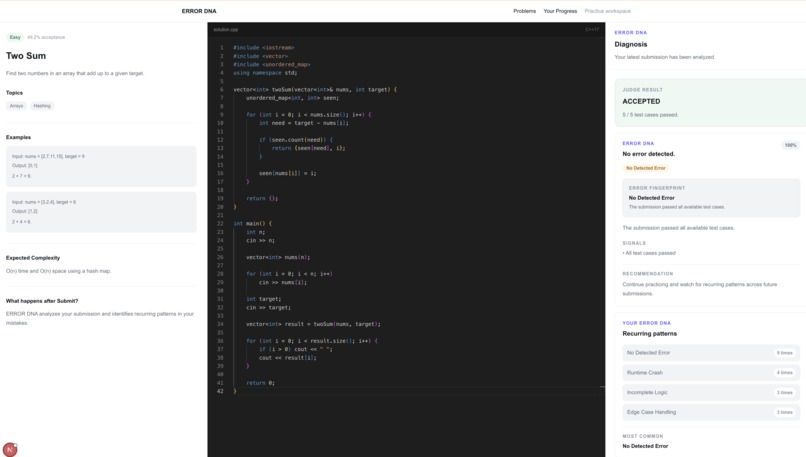
Task: Click the twoSum function signature line
Action: point(315,89)
